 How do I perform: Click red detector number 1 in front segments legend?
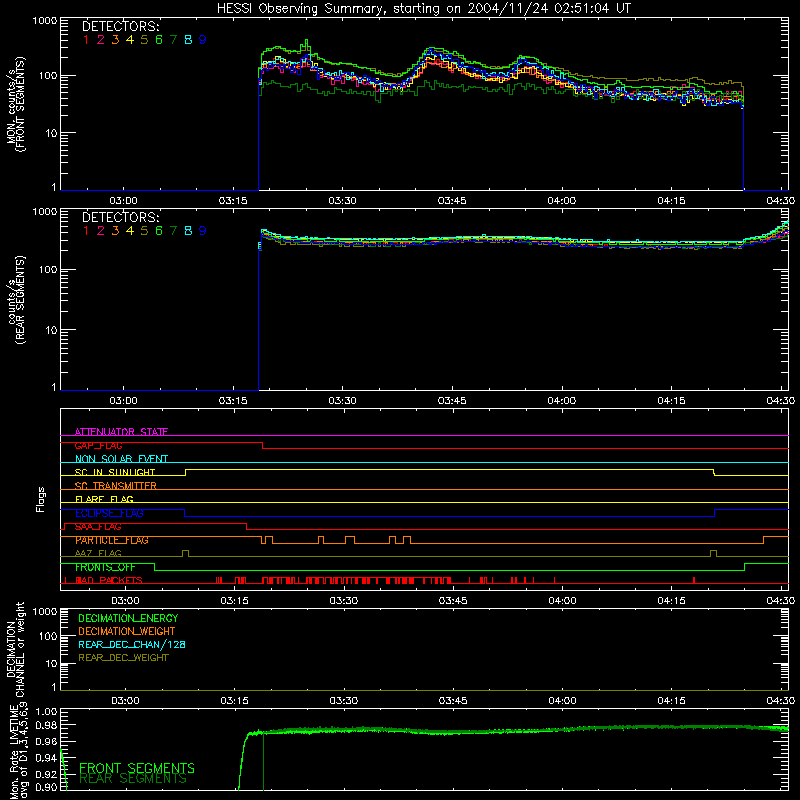point(86,40)
